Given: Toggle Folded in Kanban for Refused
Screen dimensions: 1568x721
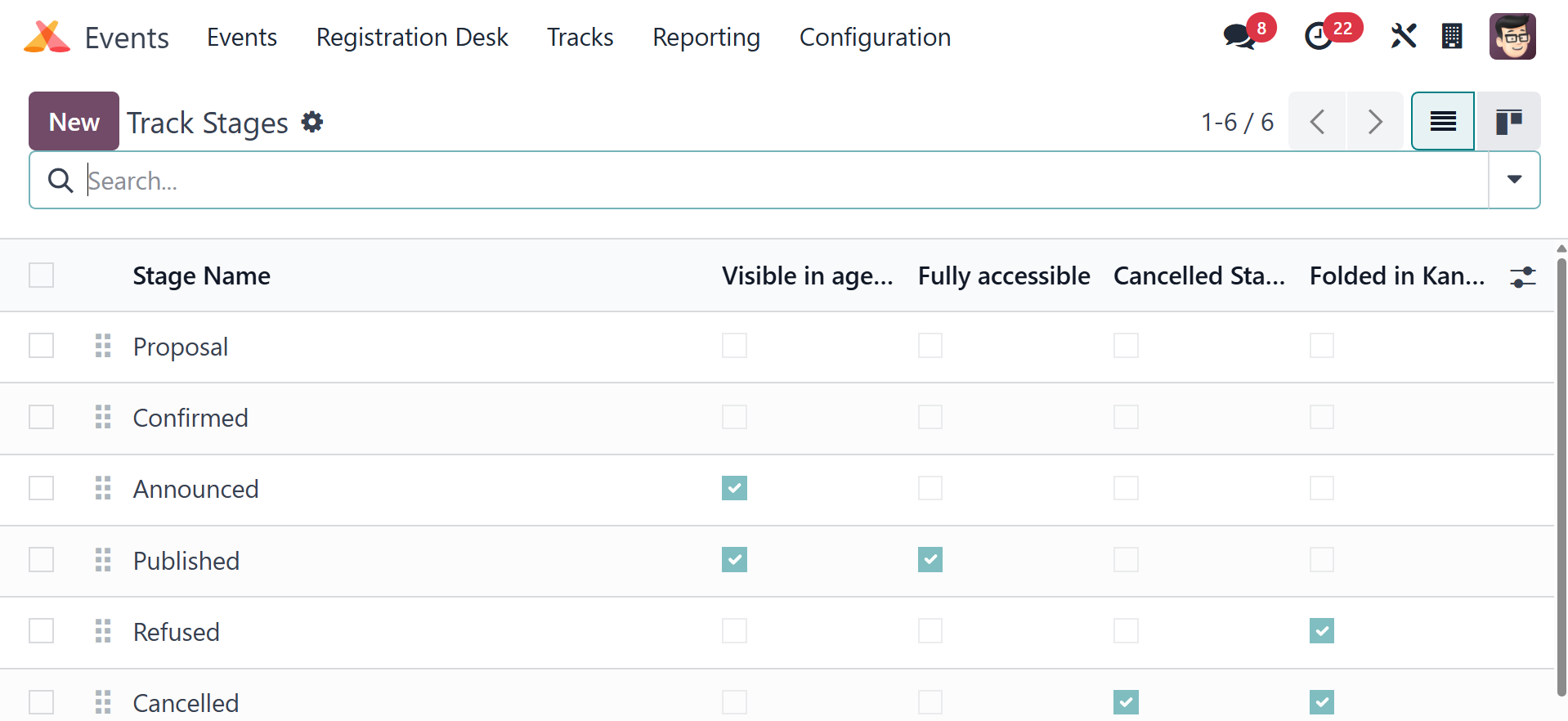Looking at the screenshot, I should coord(1321,631).
